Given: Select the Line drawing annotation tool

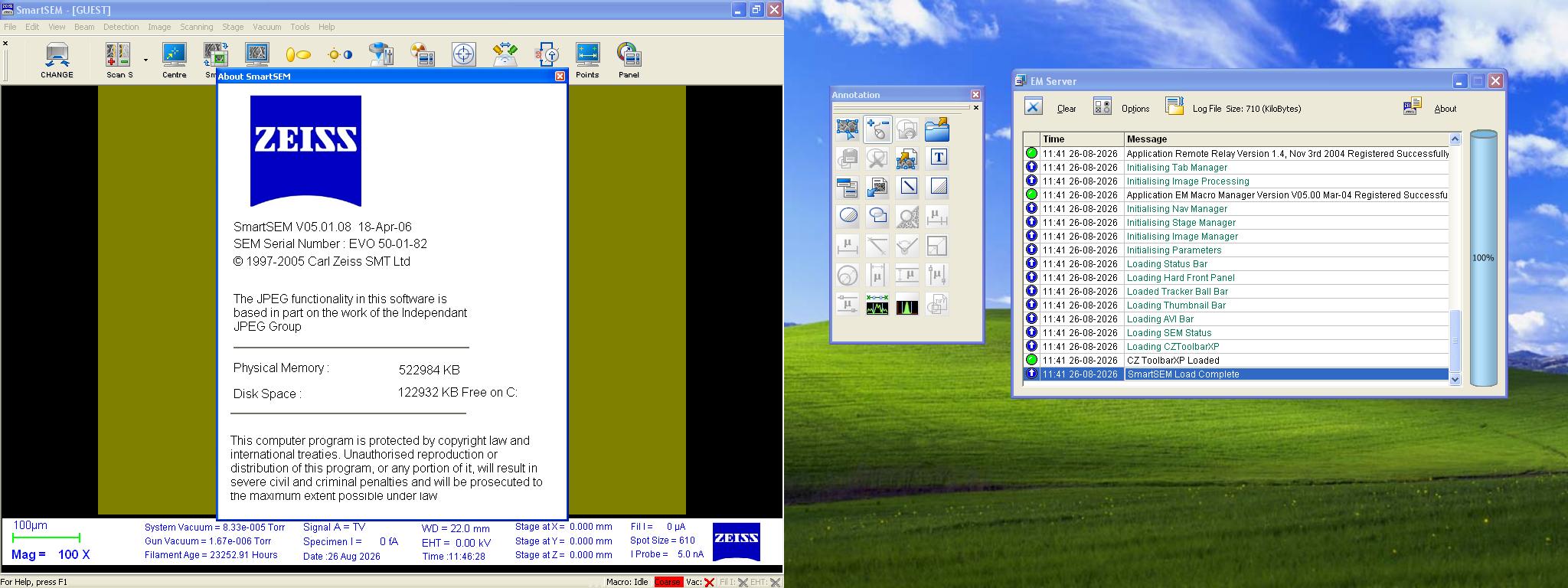Looking at the screenshot, I should coord(907,187).
